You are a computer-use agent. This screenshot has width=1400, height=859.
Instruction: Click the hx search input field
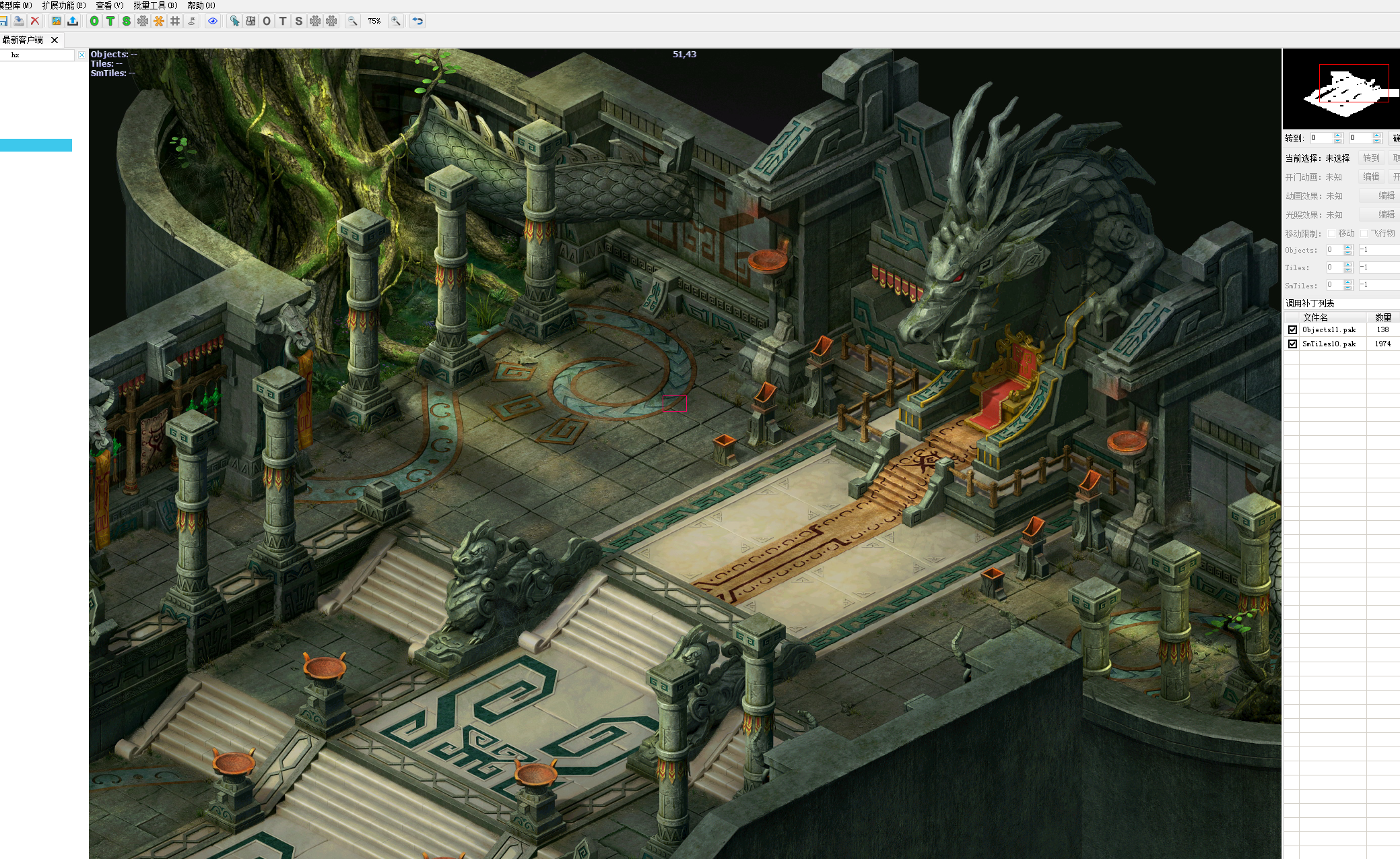[x=37, y=55]
